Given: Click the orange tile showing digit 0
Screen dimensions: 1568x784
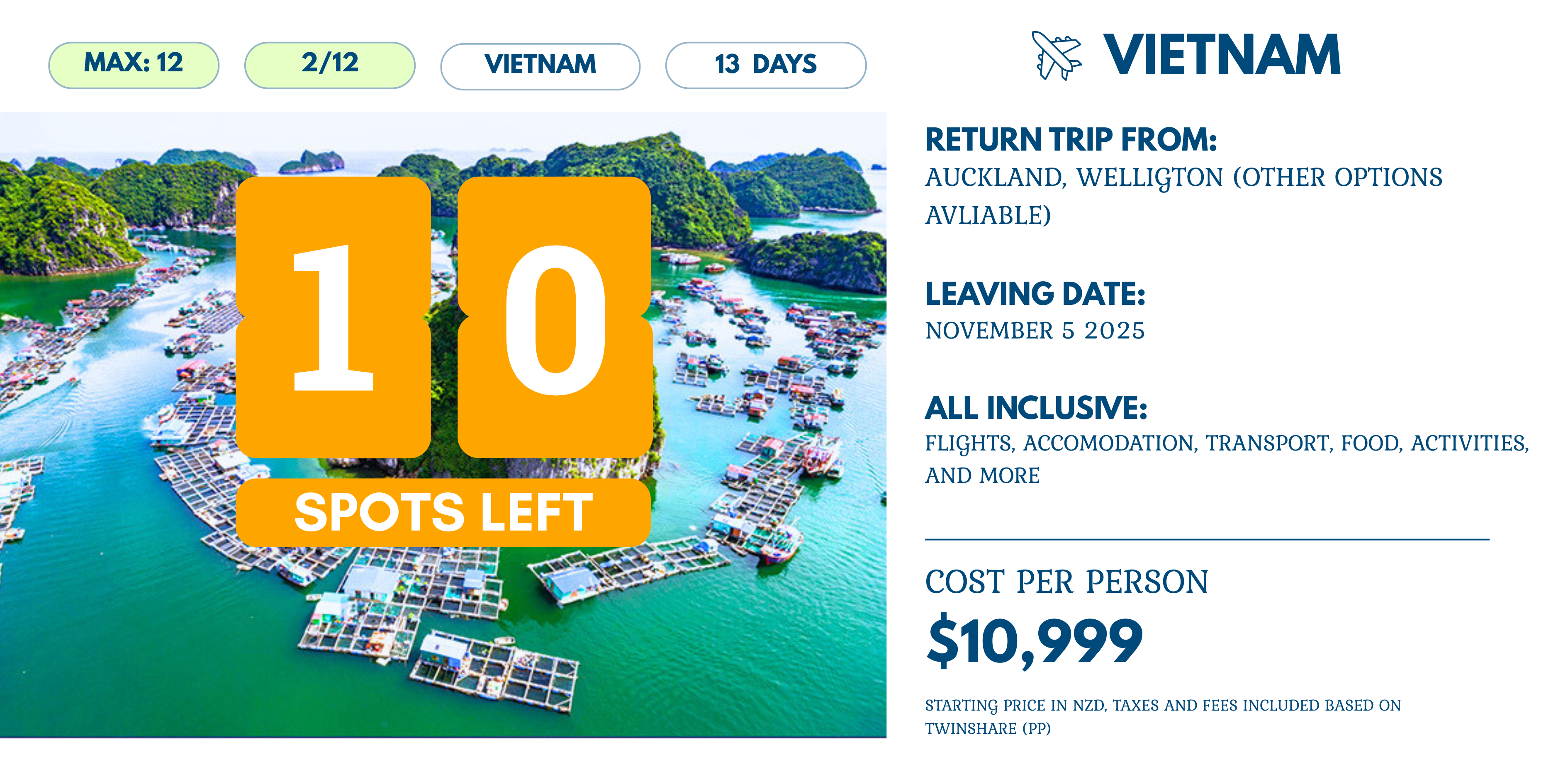Looking at the screenshot, I should (x=555, y=317).
